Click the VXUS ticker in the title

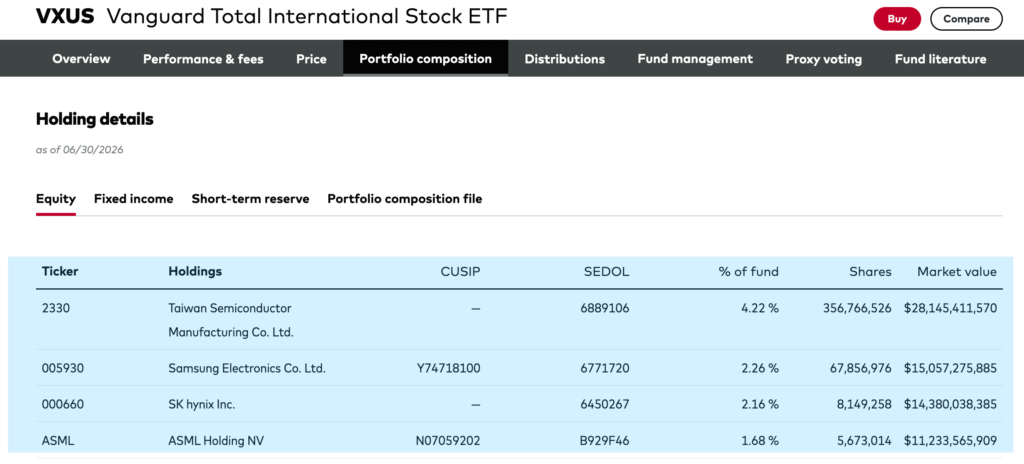point(65,16)
